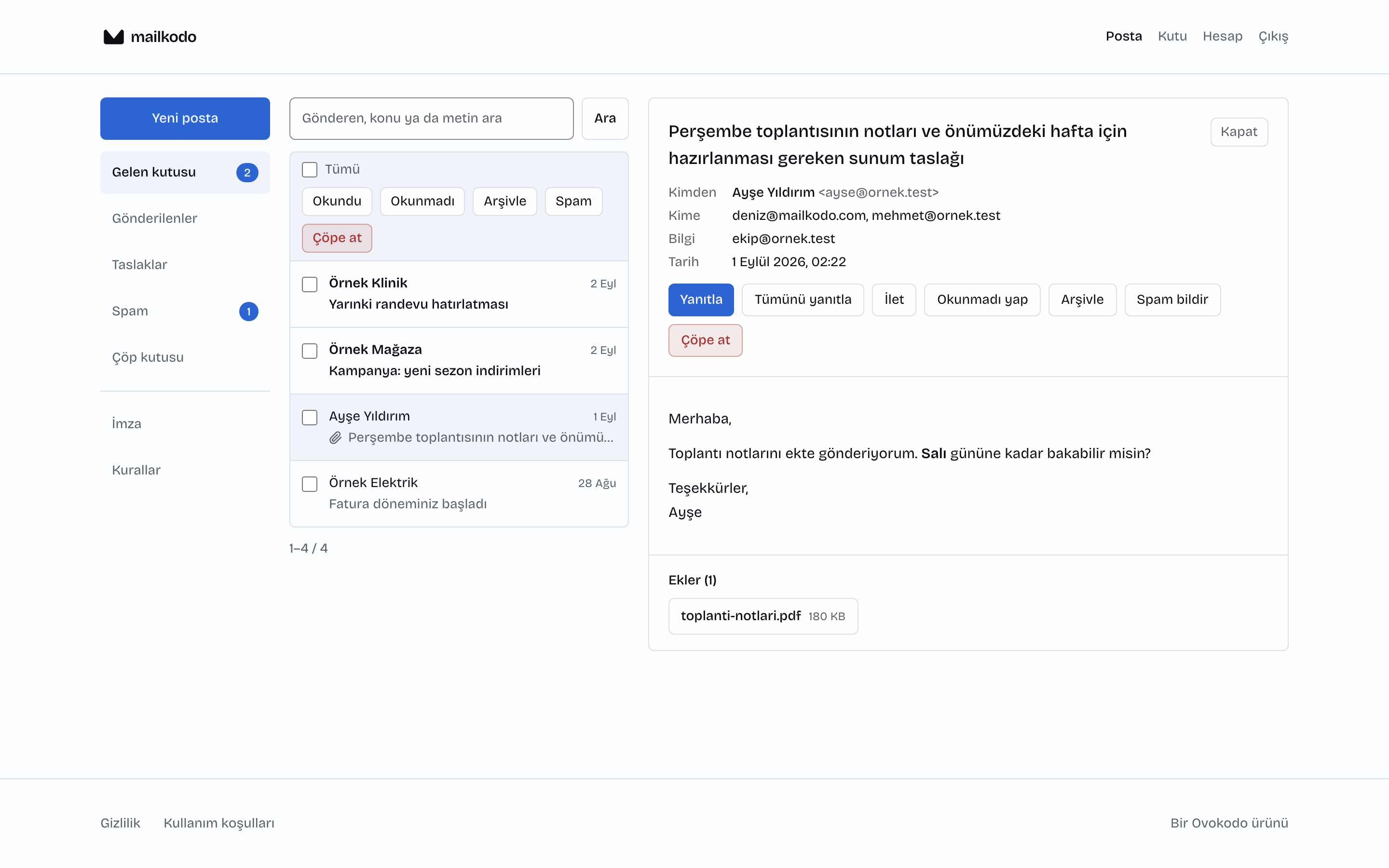Tick the checkbox for Örnek Klinik message

tap(310, 285)
